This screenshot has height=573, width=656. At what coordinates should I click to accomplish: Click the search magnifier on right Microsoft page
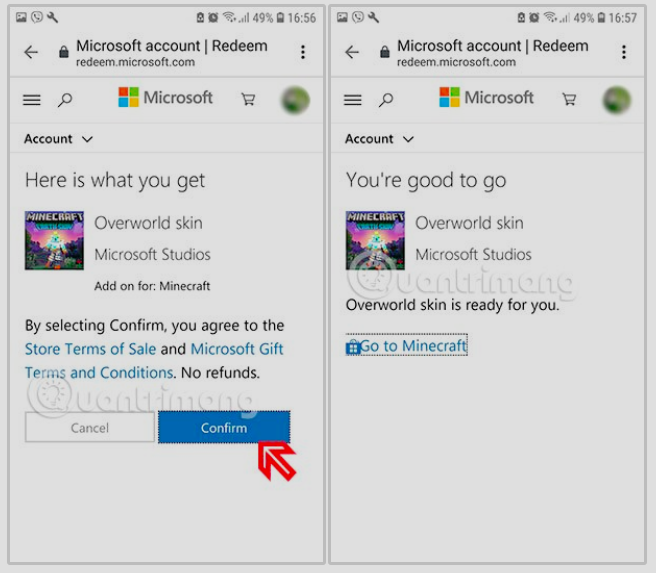click(386, 100)
